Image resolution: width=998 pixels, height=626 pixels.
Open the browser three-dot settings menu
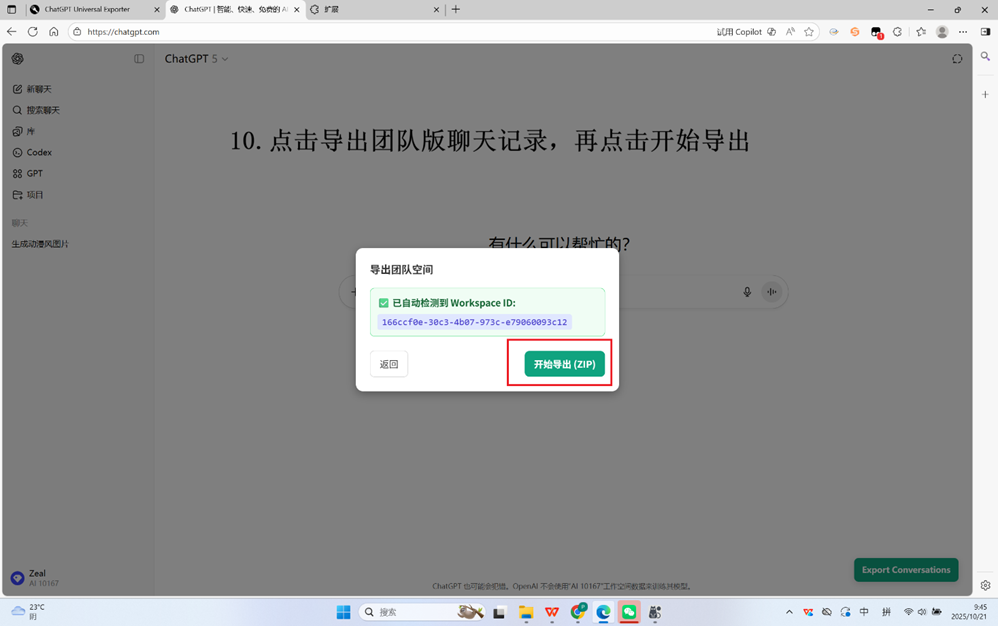[x=962, y=31]
